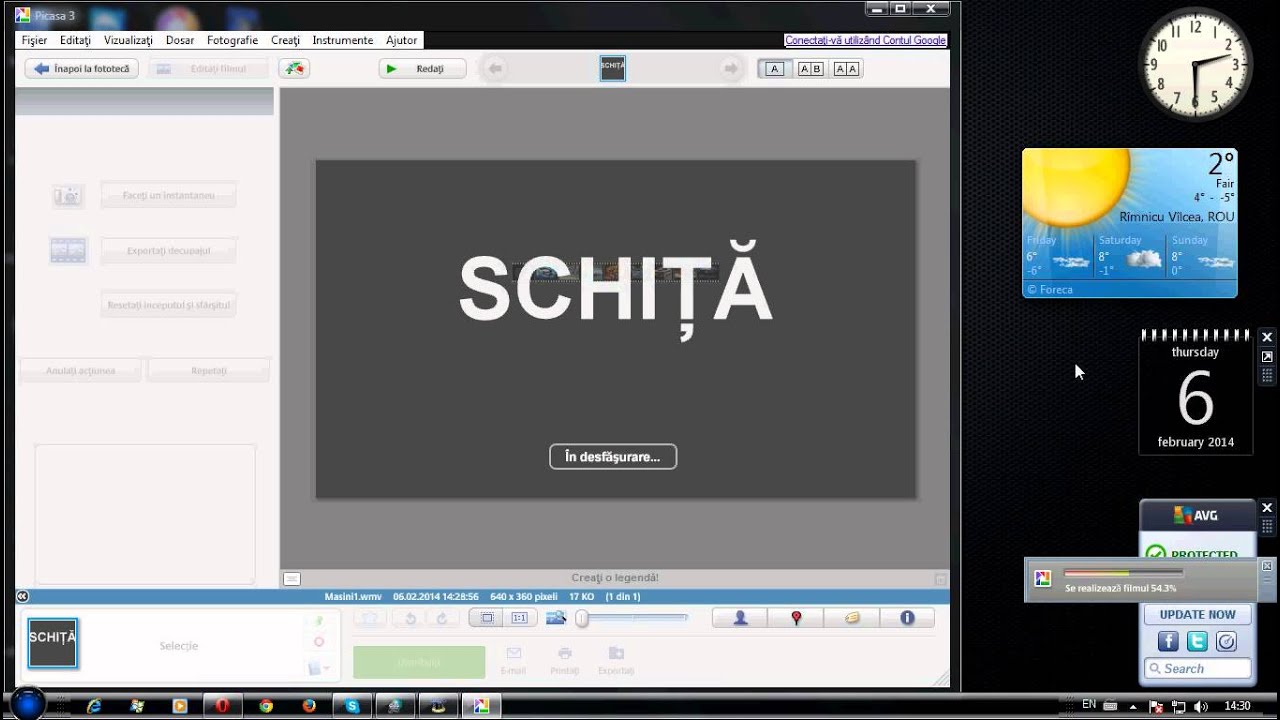Image resolution: width=1280 pixels, height=720 pixels.
Task: Select 'A A' duplicate compare mode
Action: pos(846,69)
